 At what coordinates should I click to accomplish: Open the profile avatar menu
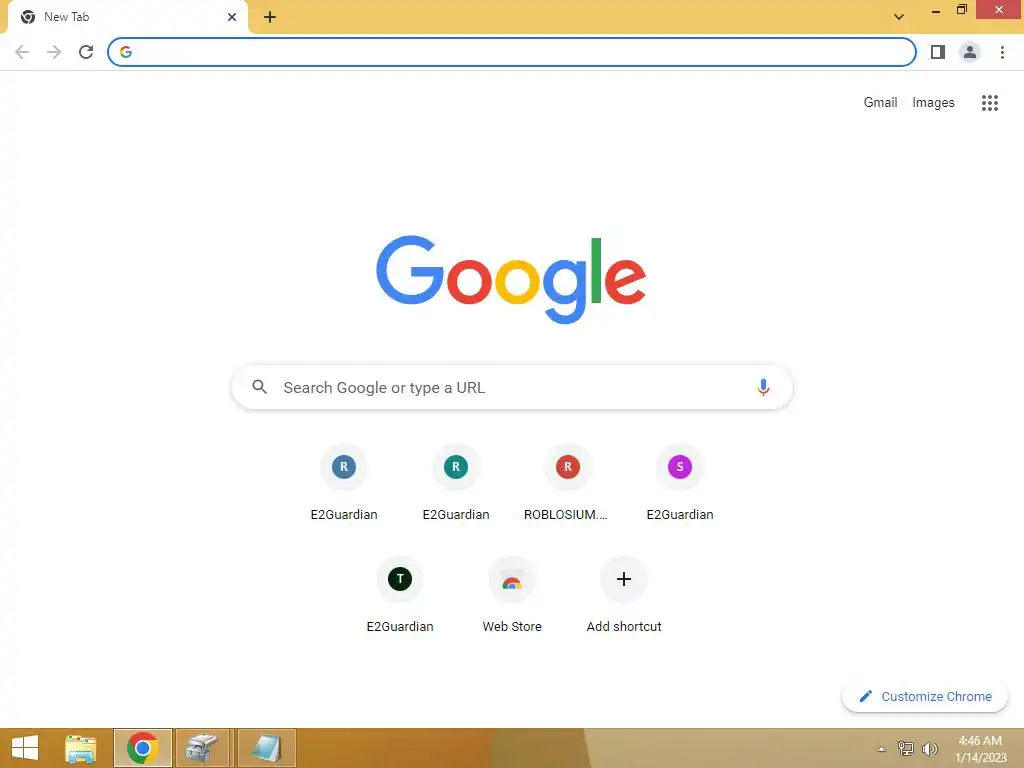(970, 52)
